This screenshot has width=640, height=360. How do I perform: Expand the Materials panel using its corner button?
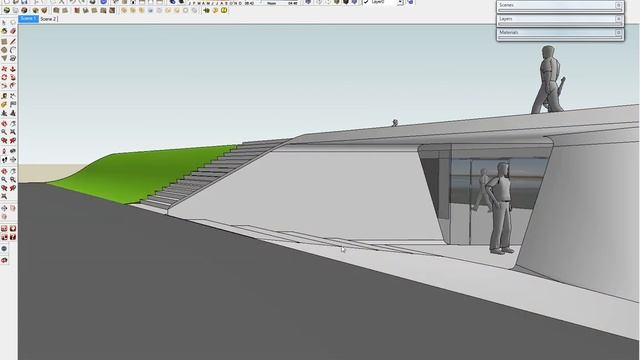click(618, 32)
